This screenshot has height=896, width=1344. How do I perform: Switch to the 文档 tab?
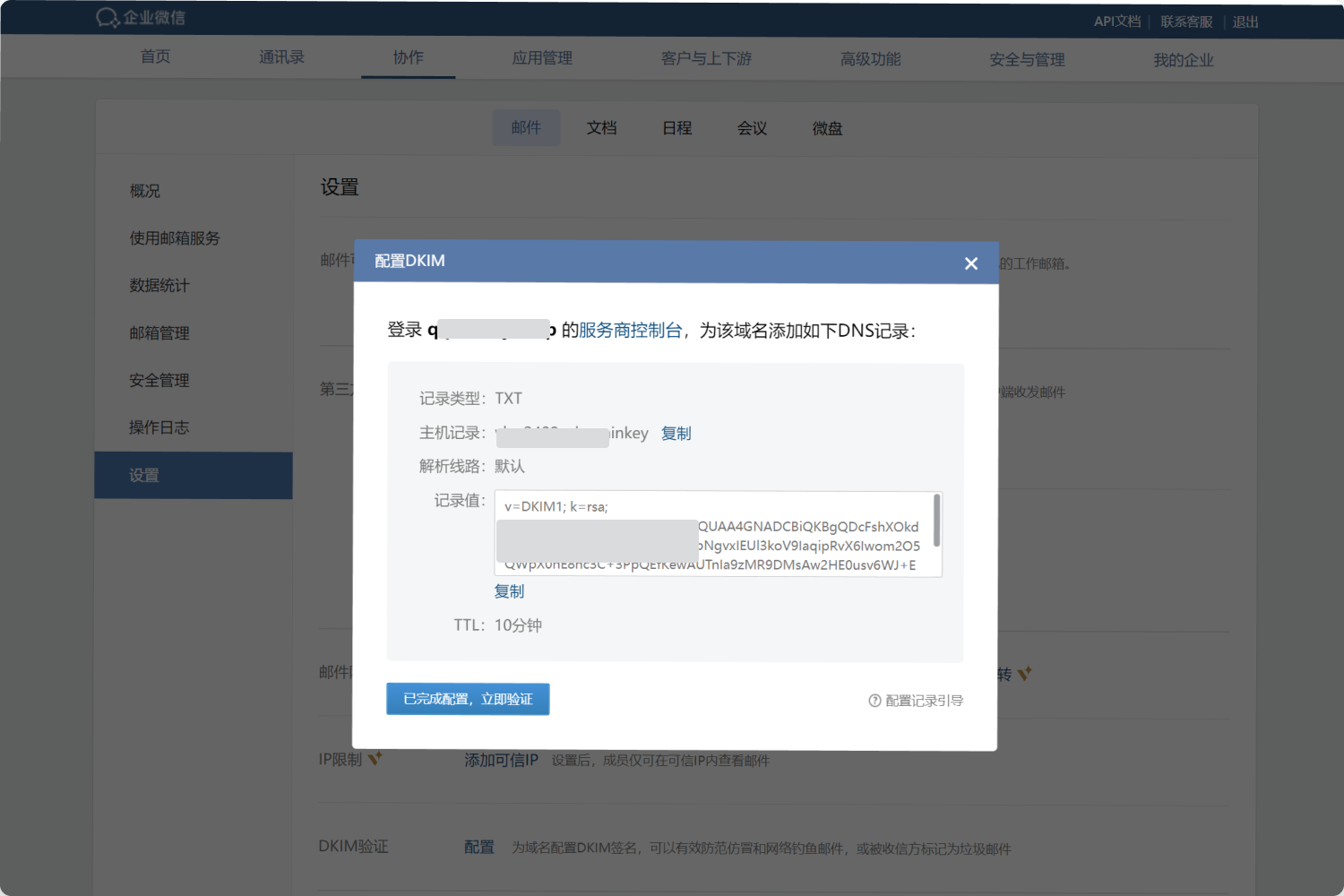point(601,127)
